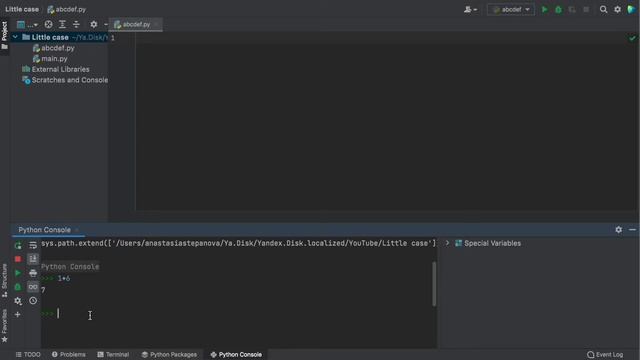Run the abcdef configuration
640x360 pixels.
pyautogui.click(x=544, y=9)
